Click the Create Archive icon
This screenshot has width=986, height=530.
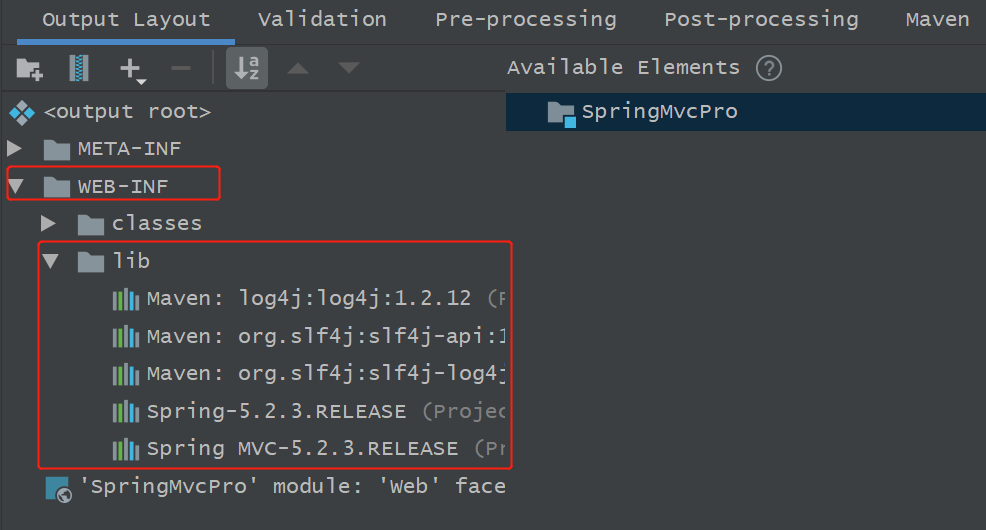click(79, 68)
